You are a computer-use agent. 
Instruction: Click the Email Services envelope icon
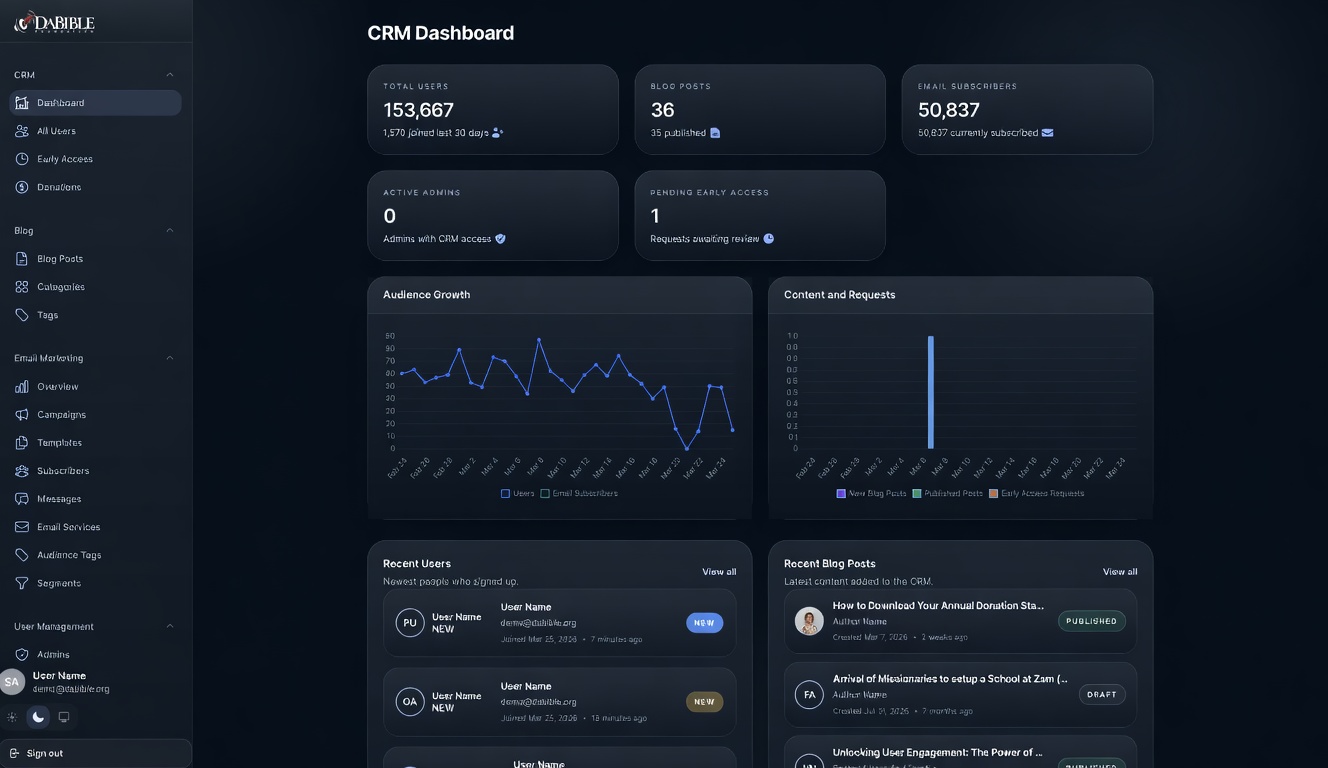point(22,527)
